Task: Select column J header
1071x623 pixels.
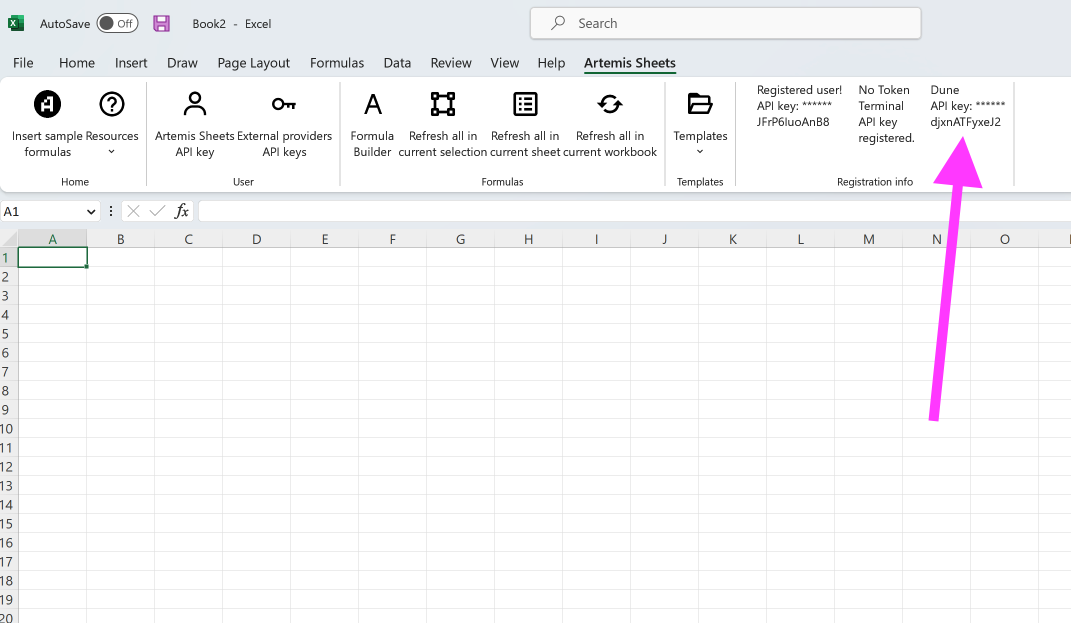Action: click(x=665, y=239)
